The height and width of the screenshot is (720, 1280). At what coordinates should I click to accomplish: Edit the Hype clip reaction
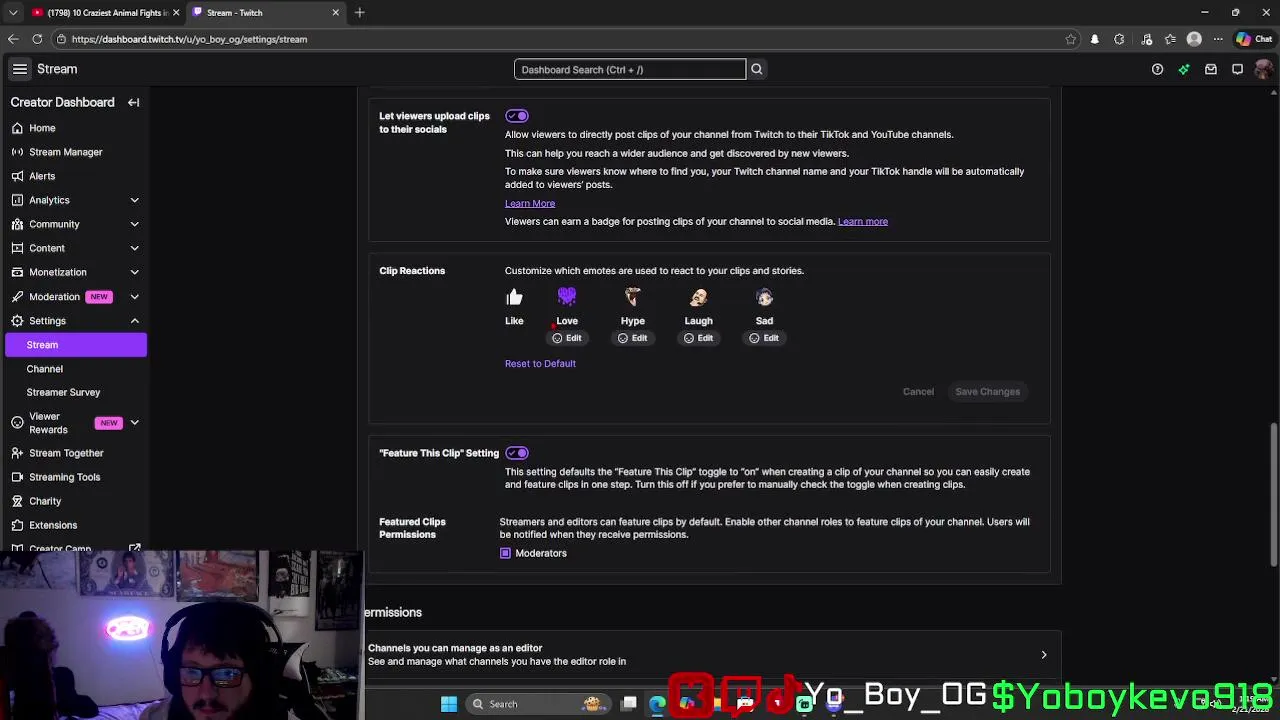click(x=632, y=338)
